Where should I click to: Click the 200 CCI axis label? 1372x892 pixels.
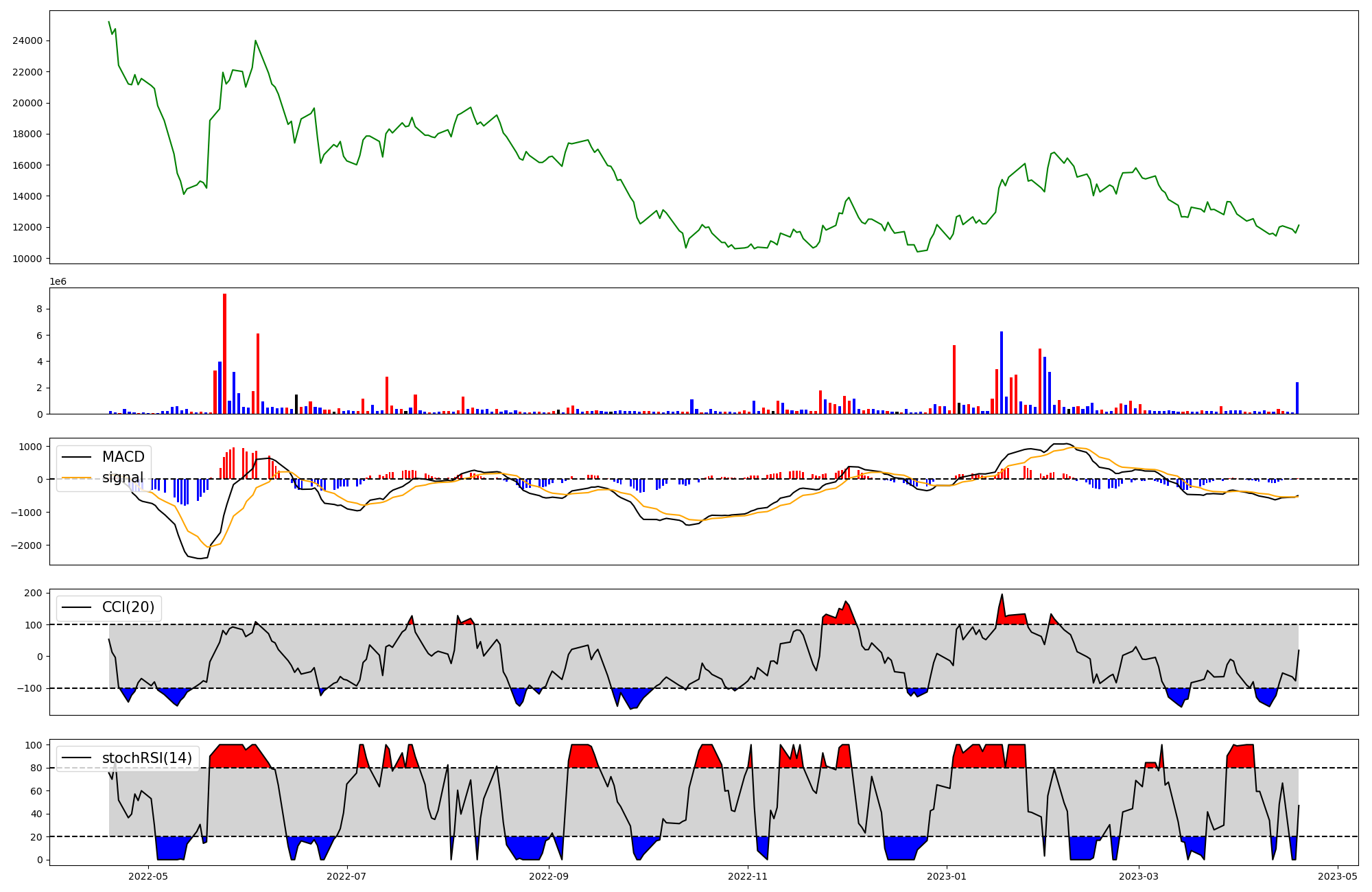(x=34, y=593)
